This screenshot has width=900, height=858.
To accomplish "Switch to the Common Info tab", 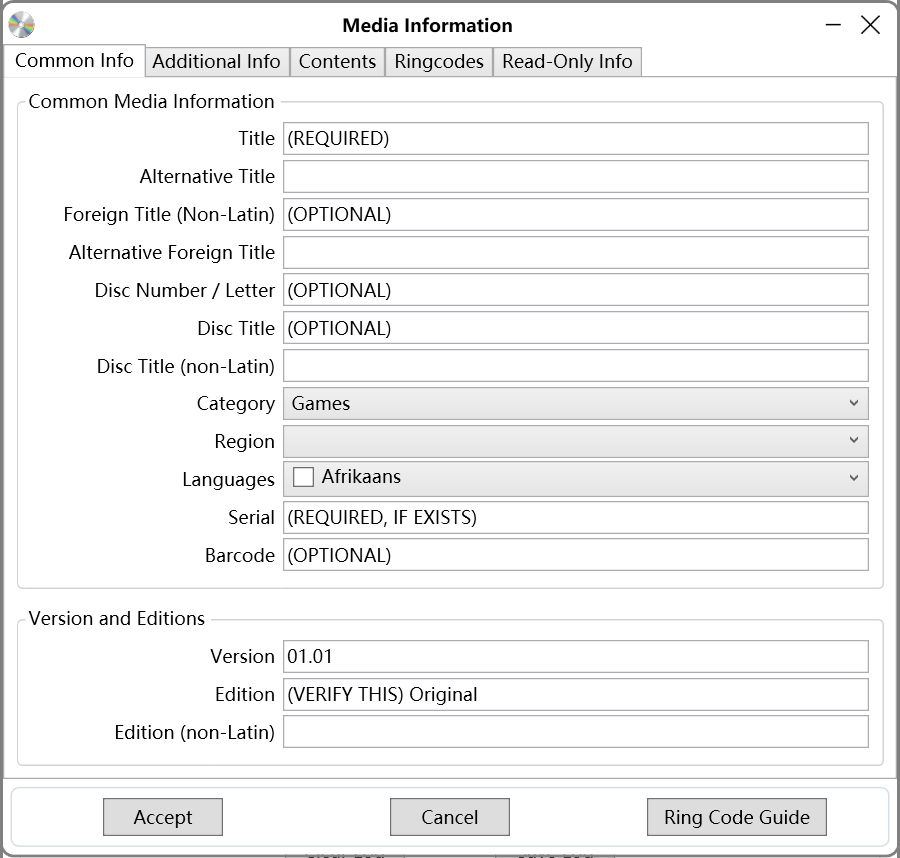I will [74, 61].
